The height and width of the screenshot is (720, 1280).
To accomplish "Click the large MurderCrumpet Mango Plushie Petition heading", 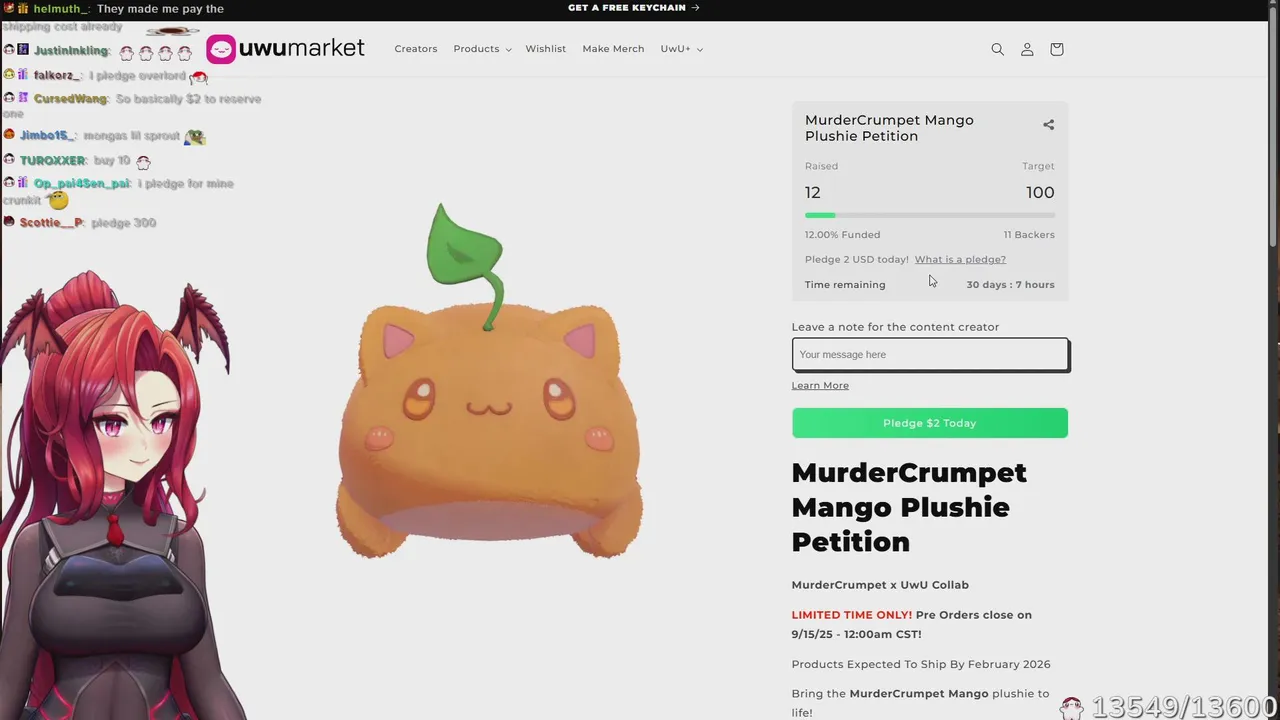I will point(909,507).
